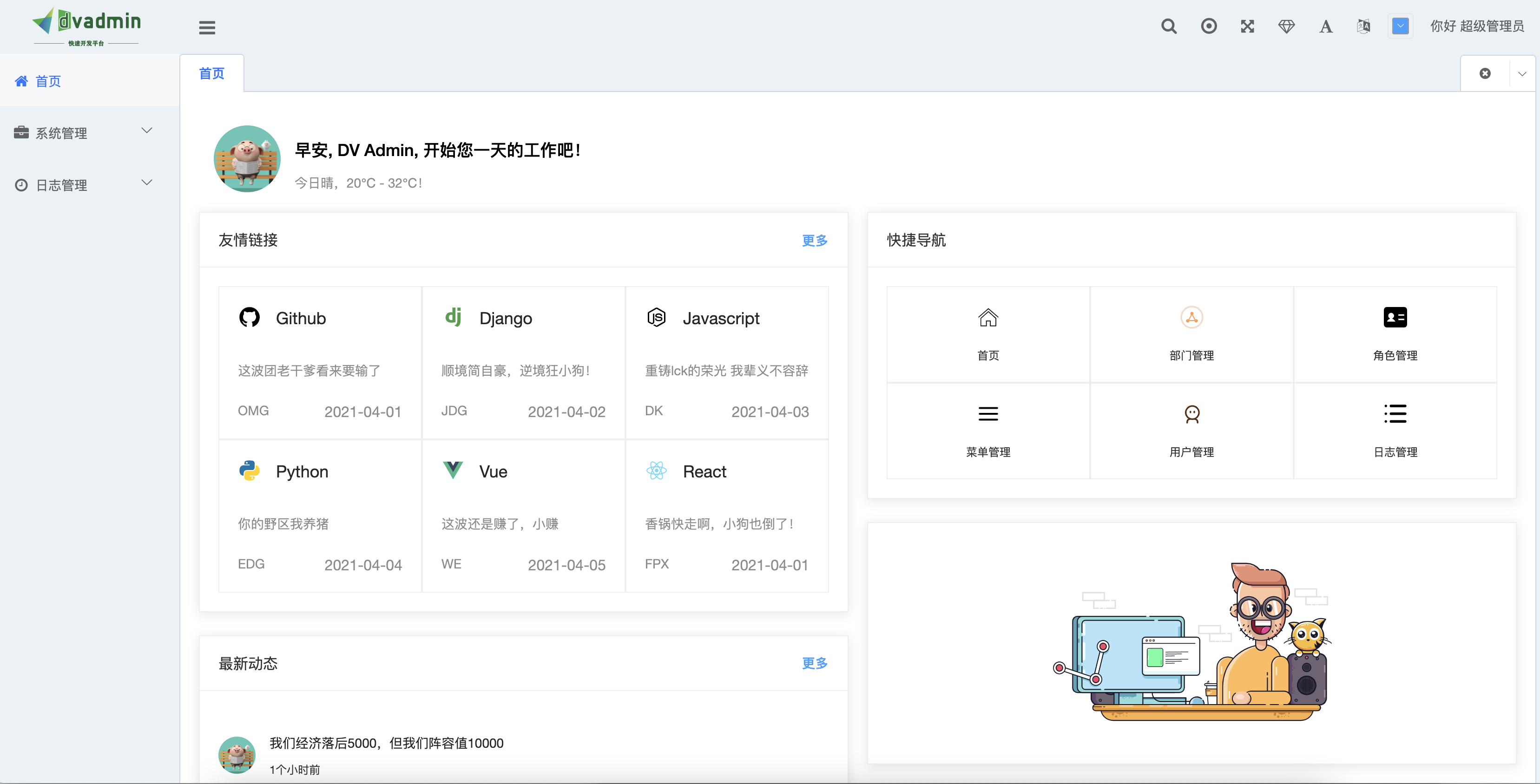Screen dimensions: 1540x784
Task: Select 首页 in the left sidebar
Action: [48, 81]
